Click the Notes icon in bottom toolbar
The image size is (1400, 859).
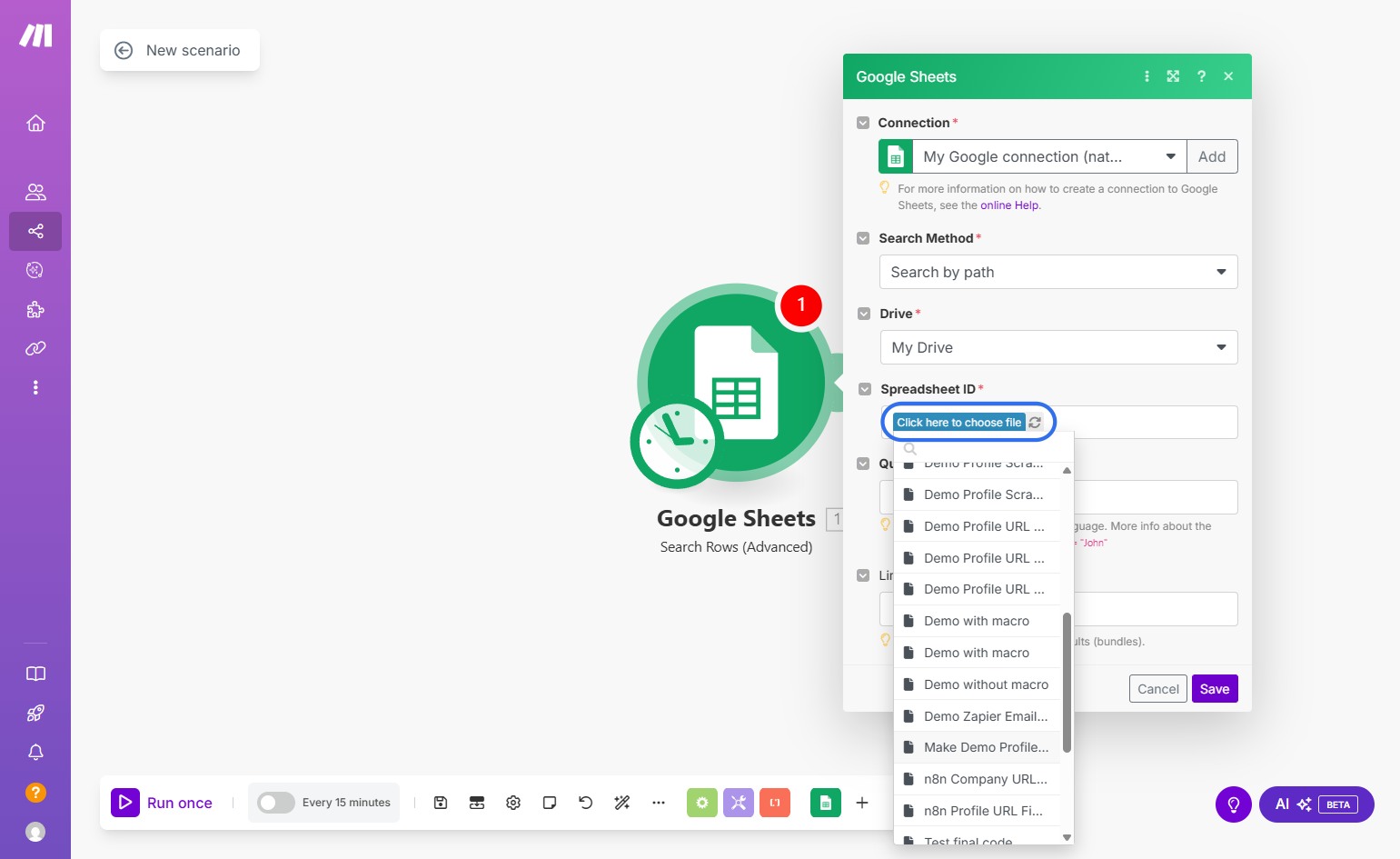(550, 803)
